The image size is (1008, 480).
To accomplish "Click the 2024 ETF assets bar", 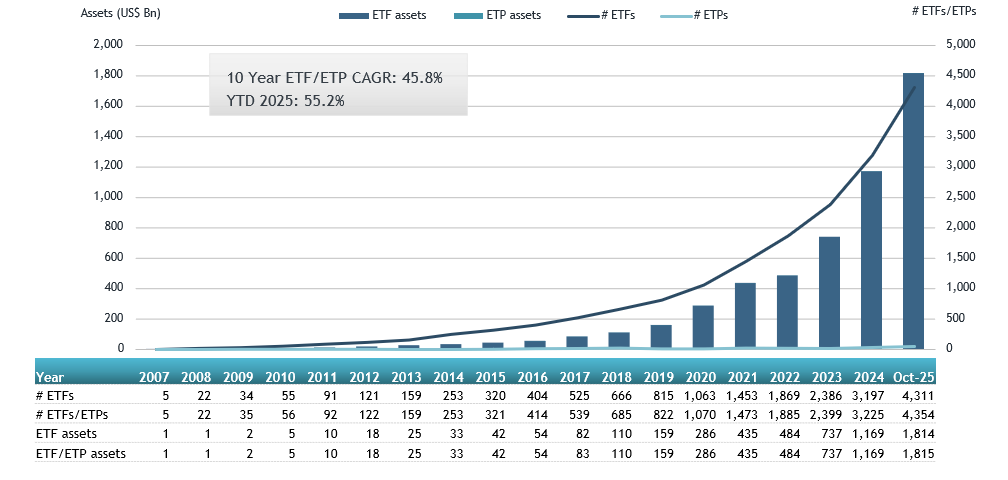I will pyautogui.click(x=871, y=260).
